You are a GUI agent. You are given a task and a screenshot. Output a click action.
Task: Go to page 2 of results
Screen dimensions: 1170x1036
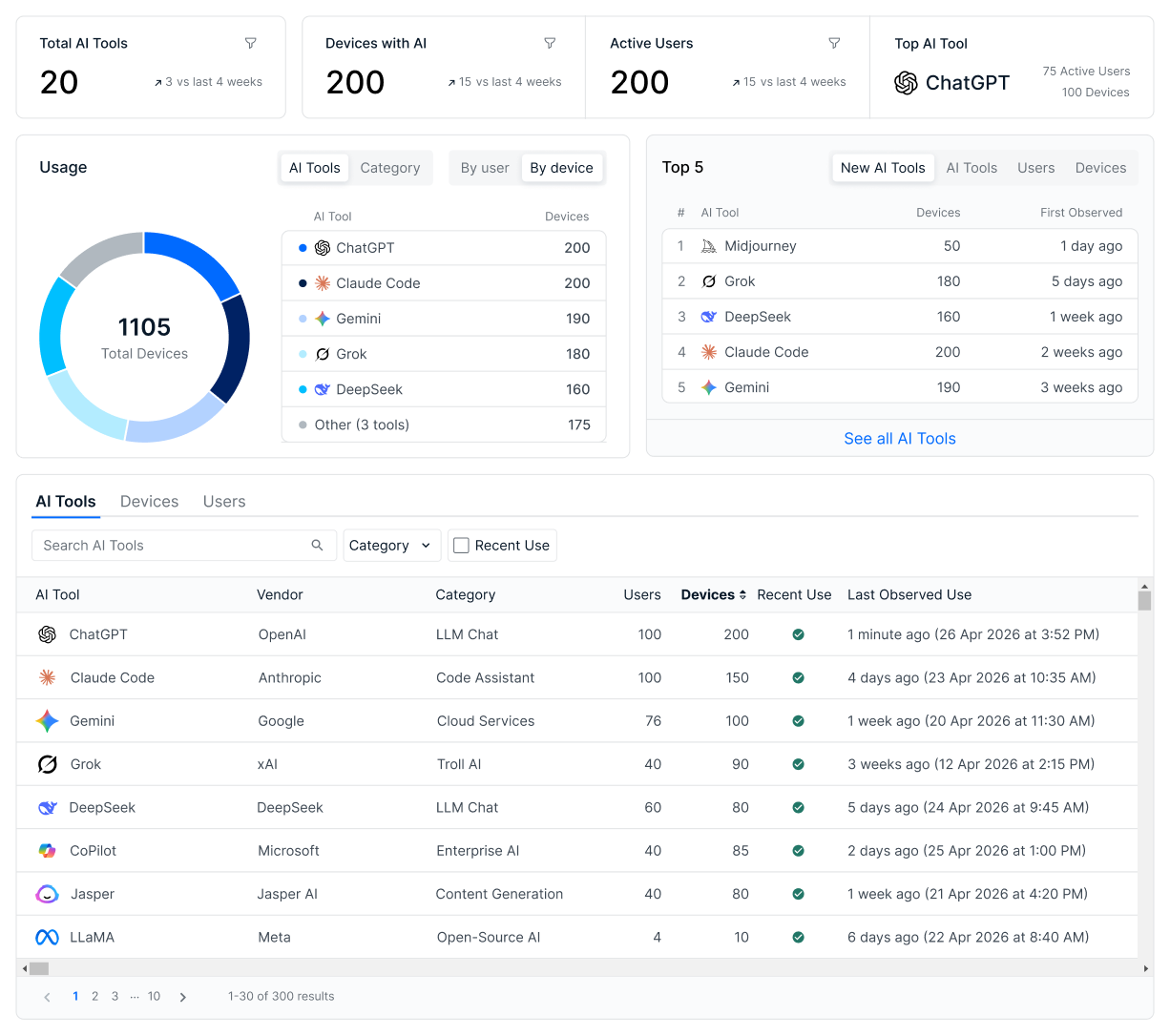(x=94, y=996)
